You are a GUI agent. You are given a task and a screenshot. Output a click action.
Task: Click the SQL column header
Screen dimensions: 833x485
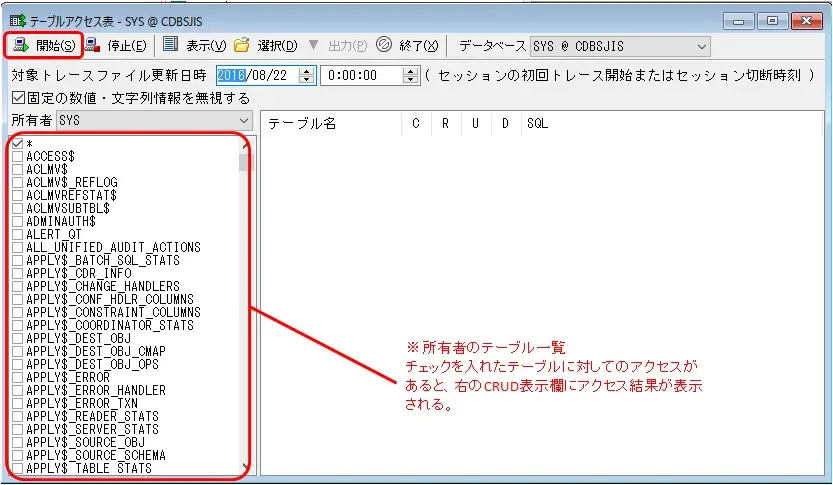(x=537, y=124)
